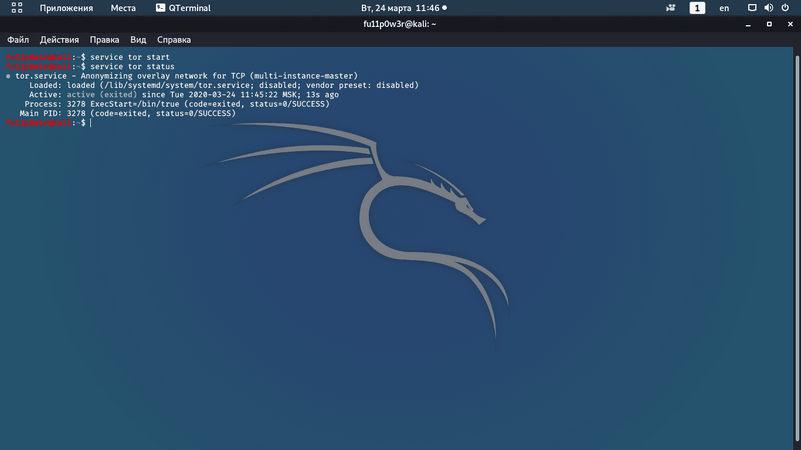Open the Места menu
Screen dimensions: 801x450
(x=123, y=8)
